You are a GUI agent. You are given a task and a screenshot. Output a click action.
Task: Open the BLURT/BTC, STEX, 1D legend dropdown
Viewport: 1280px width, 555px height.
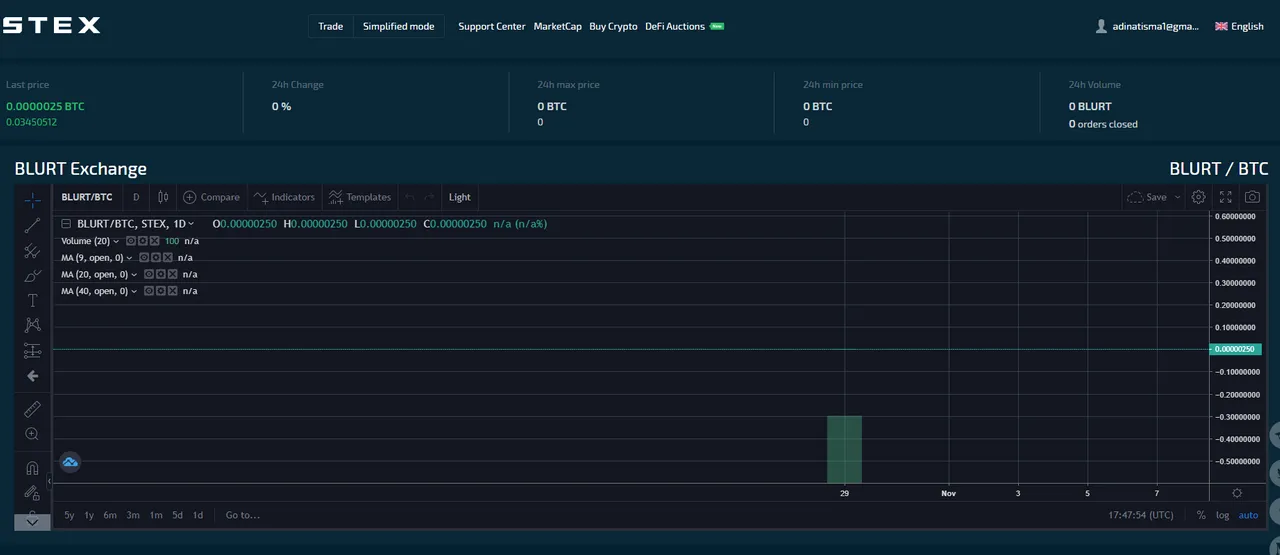click(x=191, y=224)
